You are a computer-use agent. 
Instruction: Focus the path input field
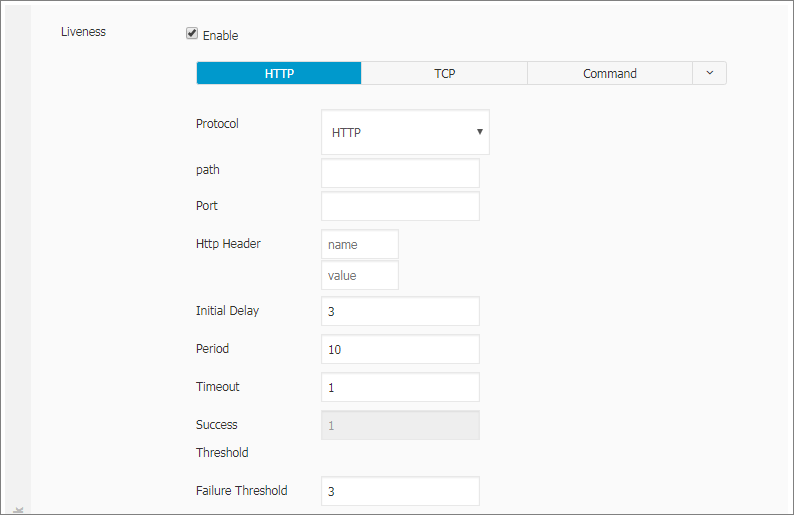tap(400, 173)
